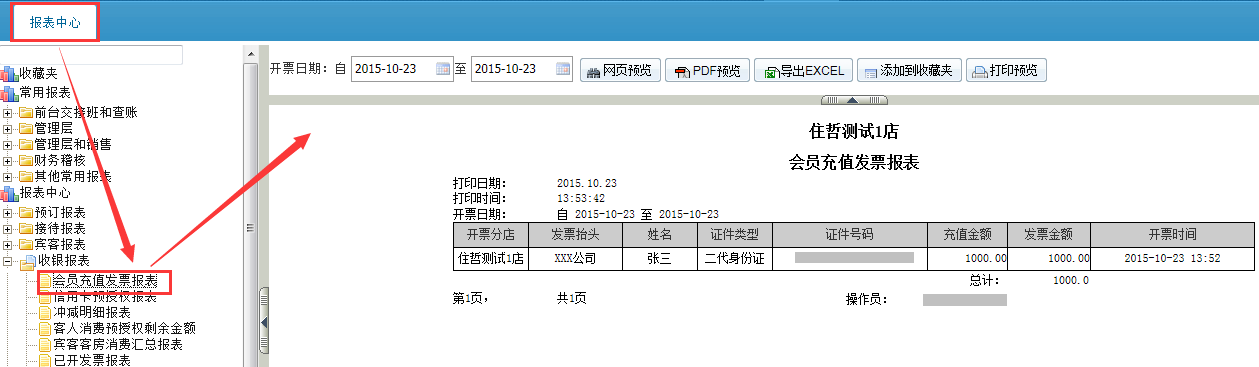This screenshot has width=1259, height=367.
Task: Click the 冲减明细报表 document icon
Action: (45, 313)
